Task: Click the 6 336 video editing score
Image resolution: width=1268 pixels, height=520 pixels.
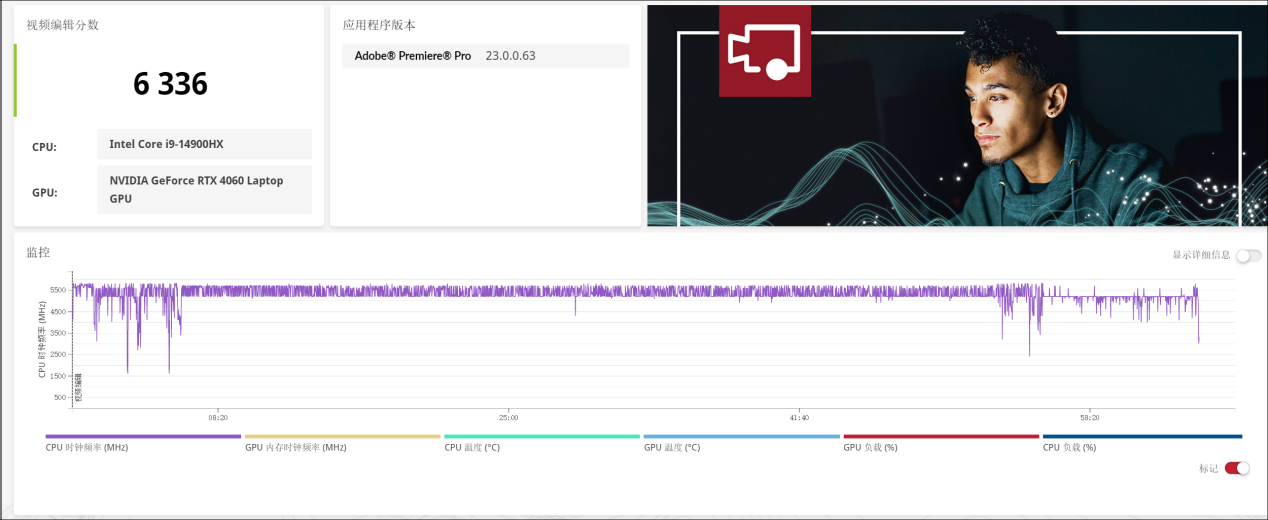Action: tap(170, 84)
